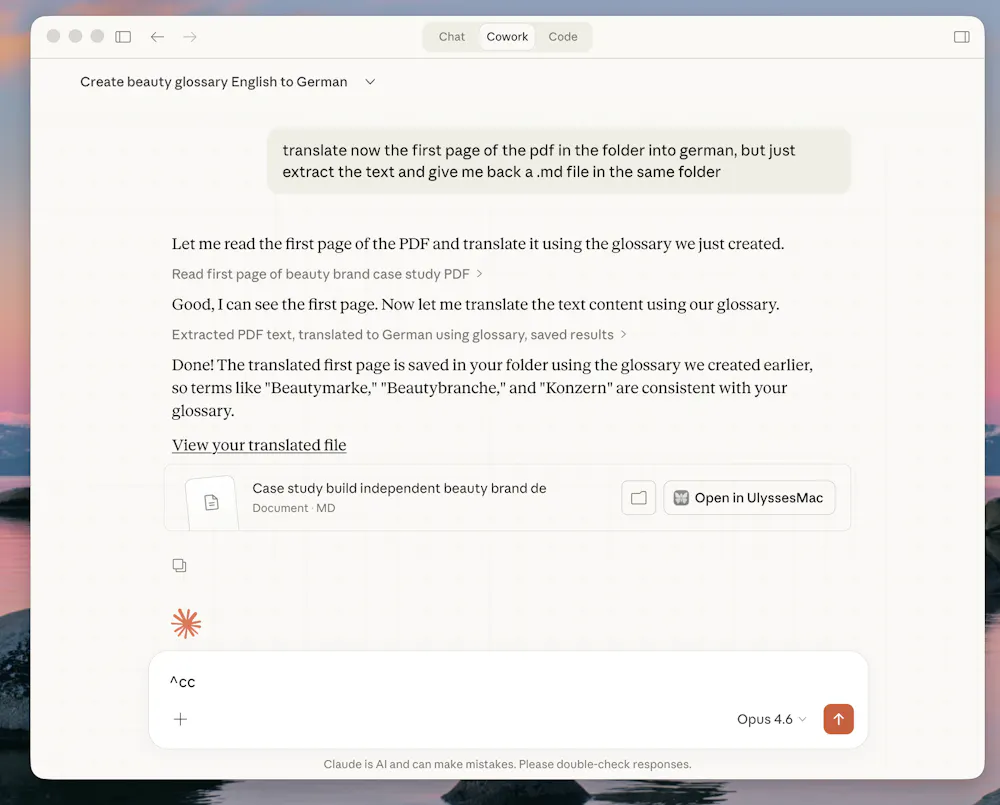This screenshot has height=805, width=1000.
Task: Expand 'Extracted PDF text, translated to German' step
Action: point(399,334)
